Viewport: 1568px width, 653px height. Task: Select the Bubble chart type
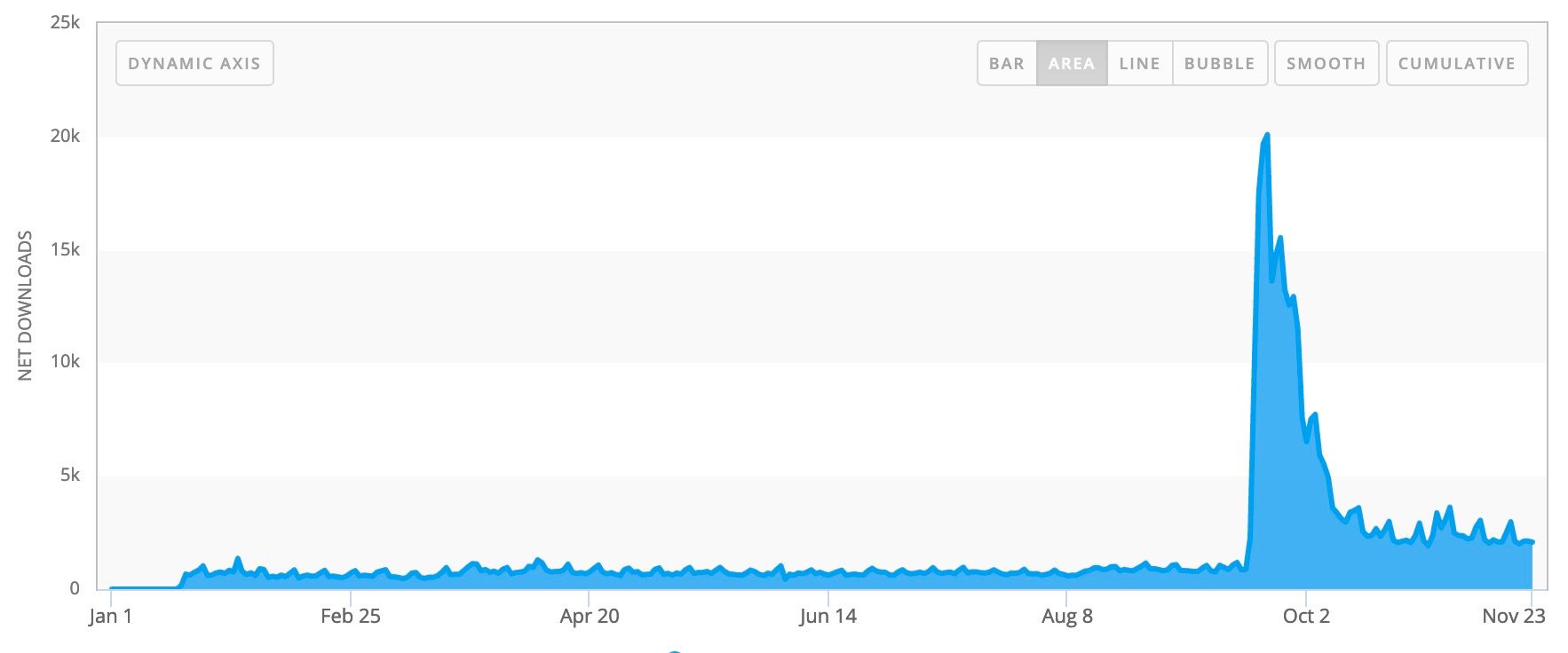coord(1220,63)
